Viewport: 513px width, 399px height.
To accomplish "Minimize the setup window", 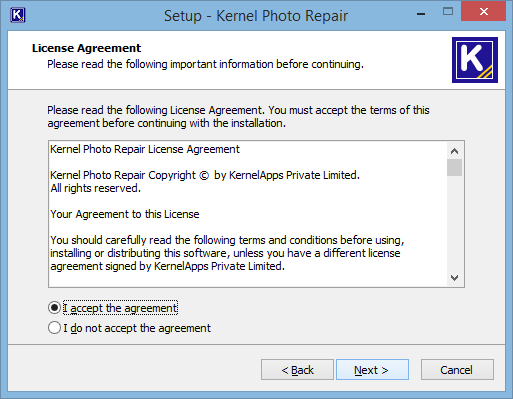I will 421,13.
